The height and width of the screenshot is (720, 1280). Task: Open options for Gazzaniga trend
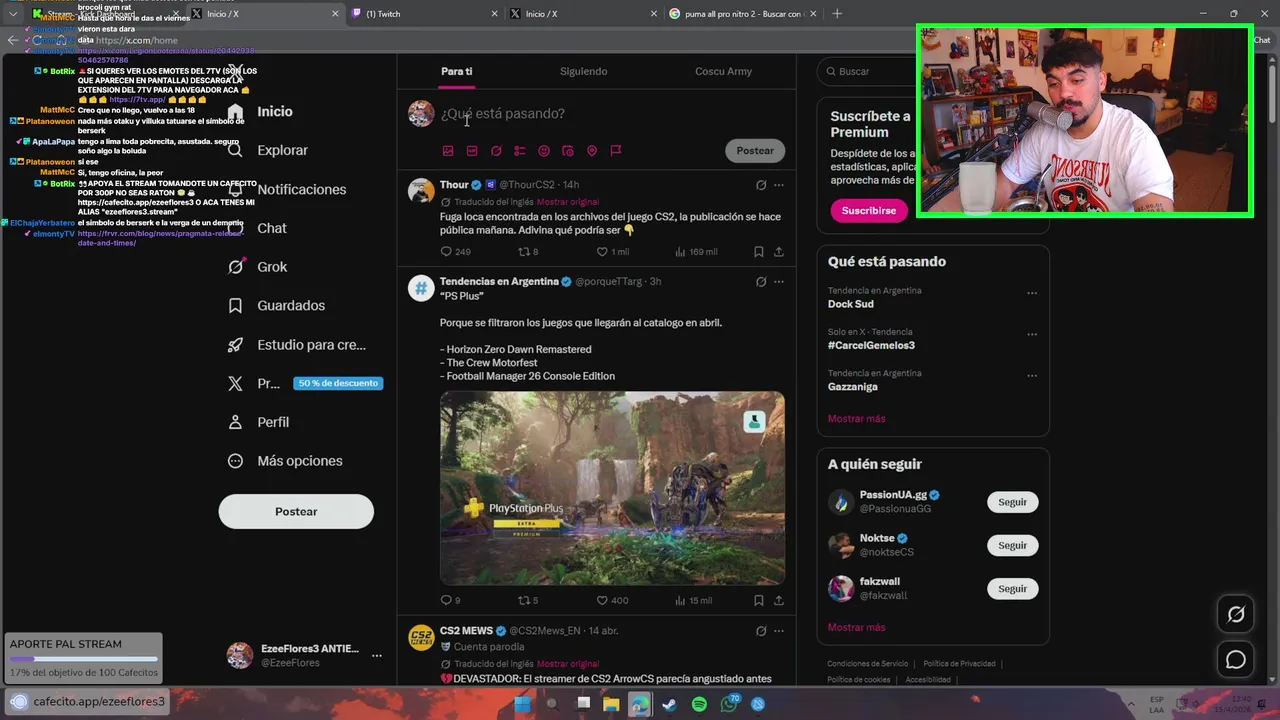[1032, 376]
